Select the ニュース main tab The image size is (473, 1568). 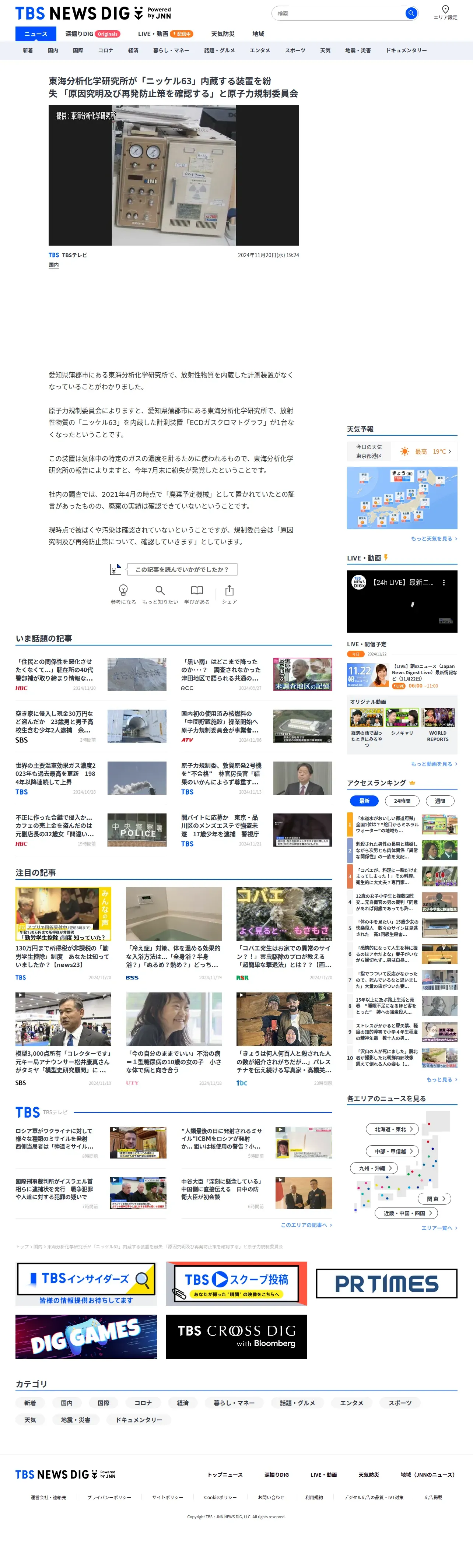pyautogui.click(x=35, y=34)
